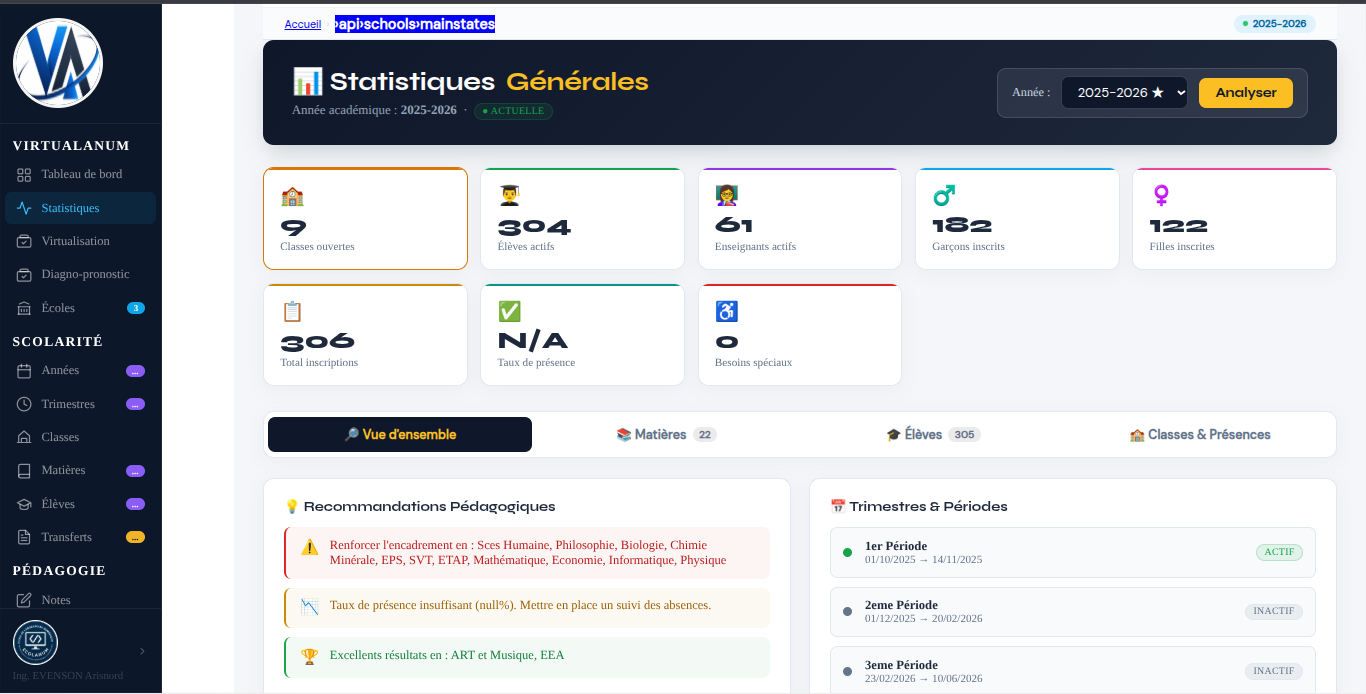The width and height of the screenshot is (1366, 694).
Task: Switch to the Élèves tab showing 305
Action: coord(933,435)
